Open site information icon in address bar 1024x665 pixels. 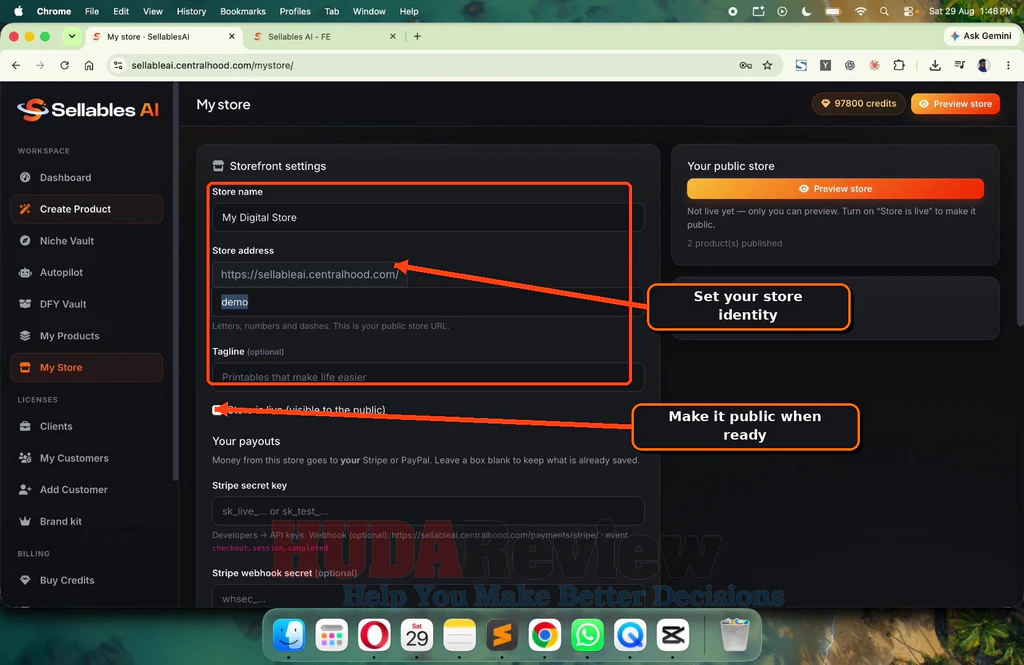(x=118, y=65)
